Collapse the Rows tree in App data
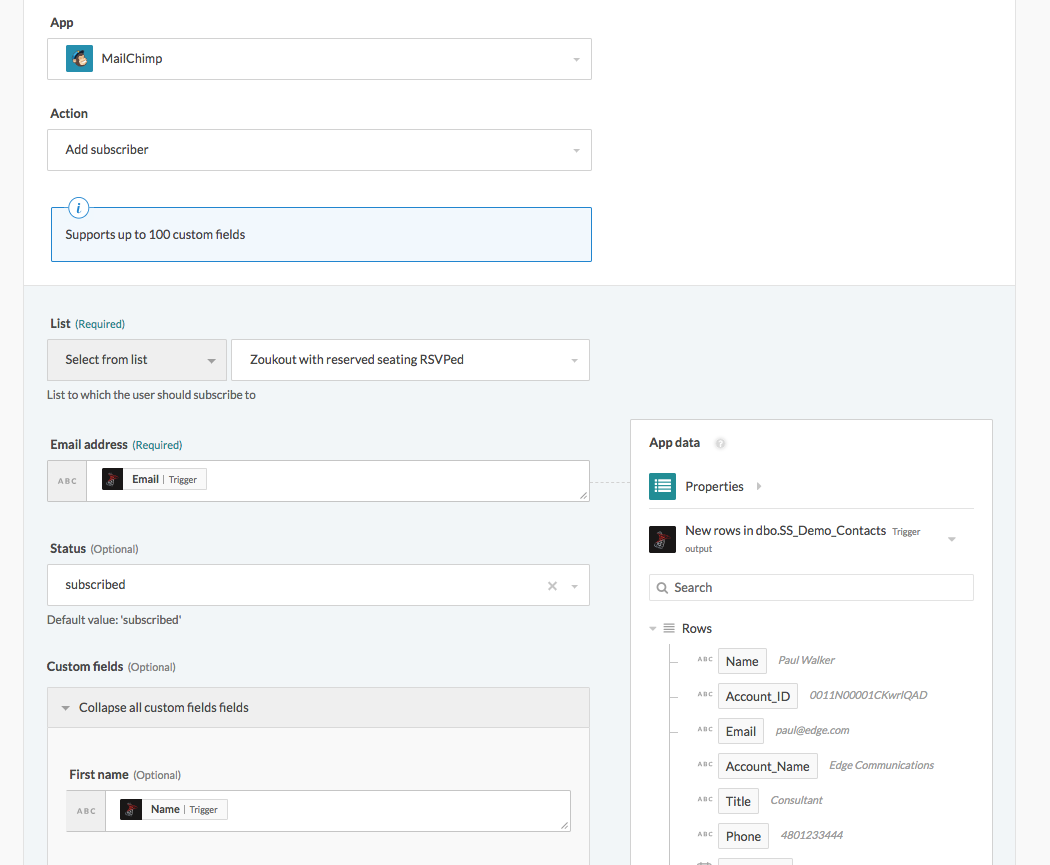Screen dimensions: 1050x865 [x=652, y=628]
